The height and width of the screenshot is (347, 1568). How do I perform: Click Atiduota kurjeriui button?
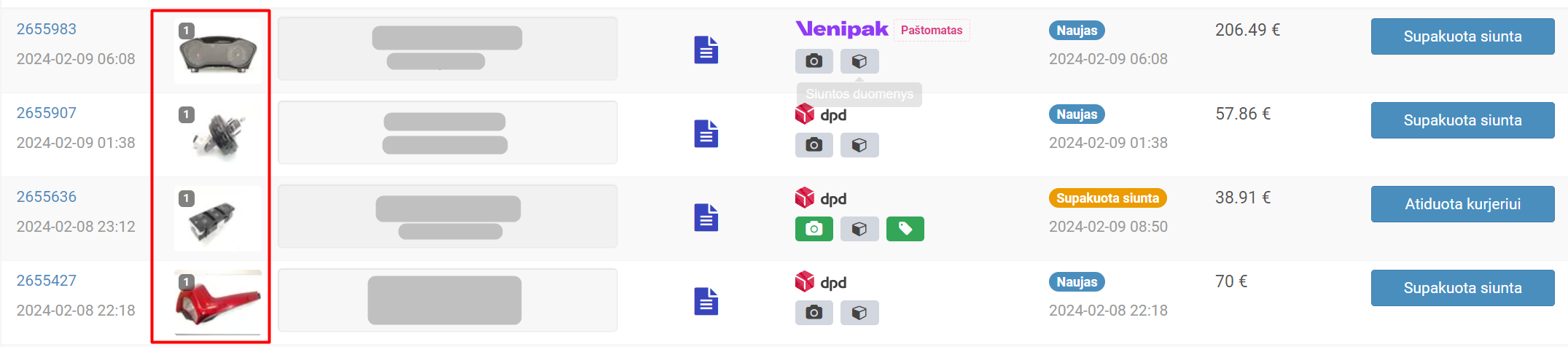(1462, 204)
